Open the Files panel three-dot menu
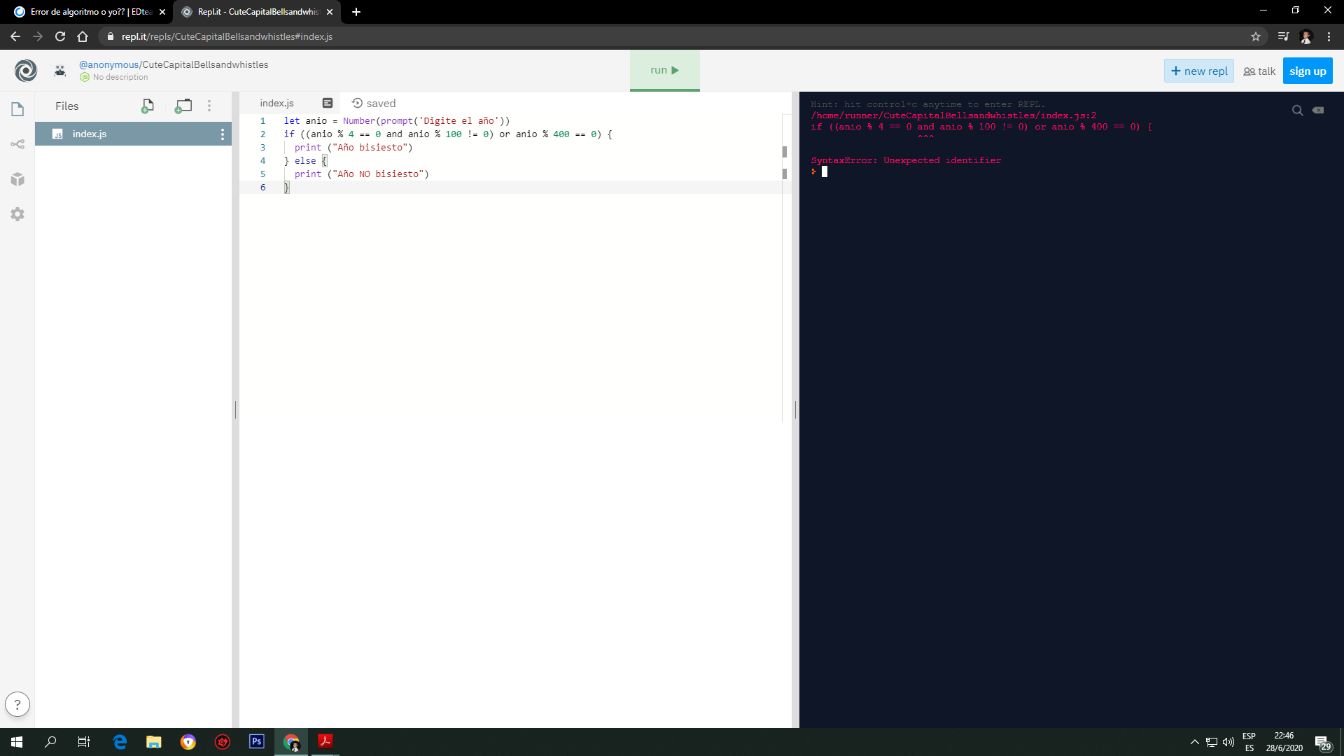Screen dimensions: 1344x756 (x=209, y=105)
